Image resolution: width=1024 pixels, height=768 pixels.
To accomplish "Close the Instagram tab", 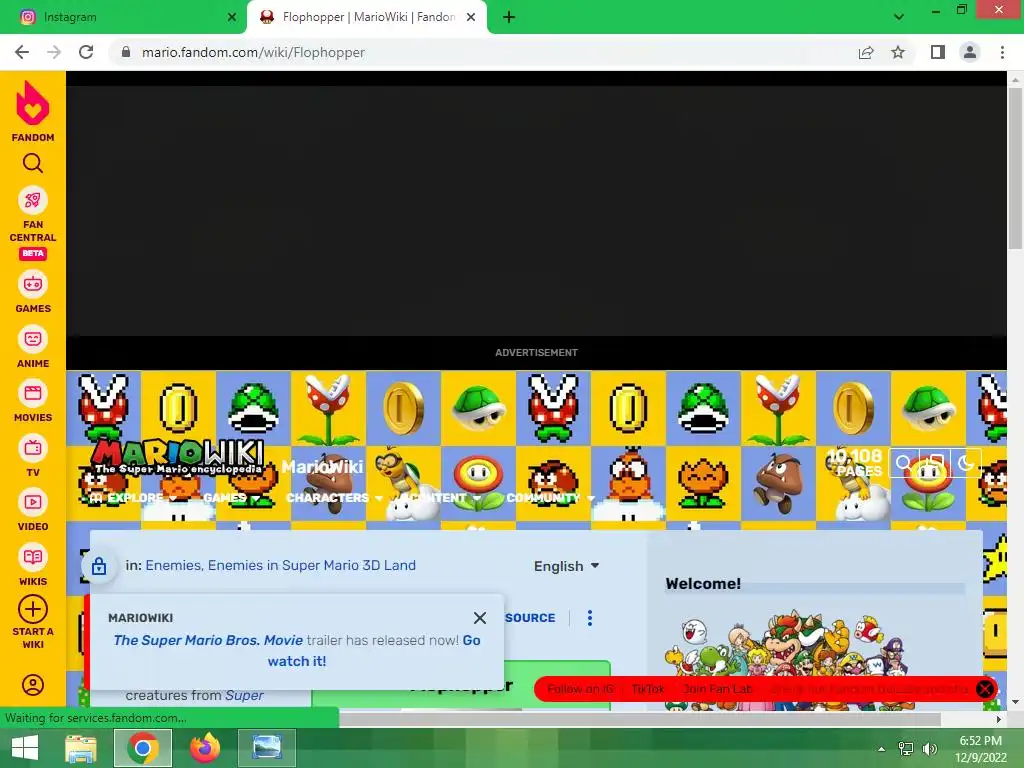I will click(x=232, y=18).
